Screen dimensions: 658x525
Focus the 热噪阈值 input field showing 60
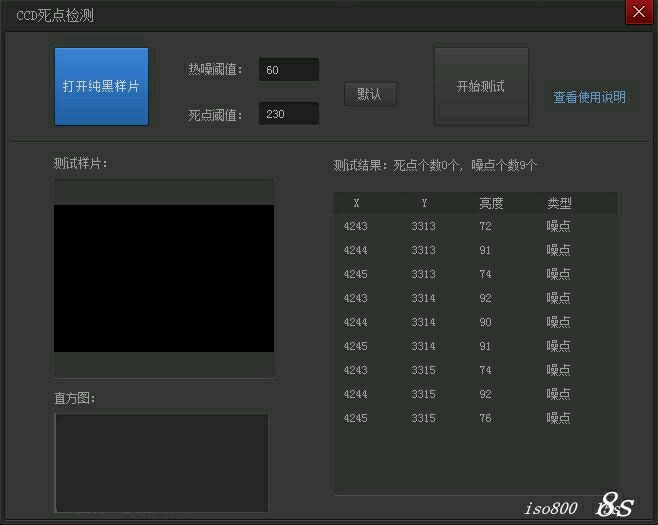(x=289, y=70)
